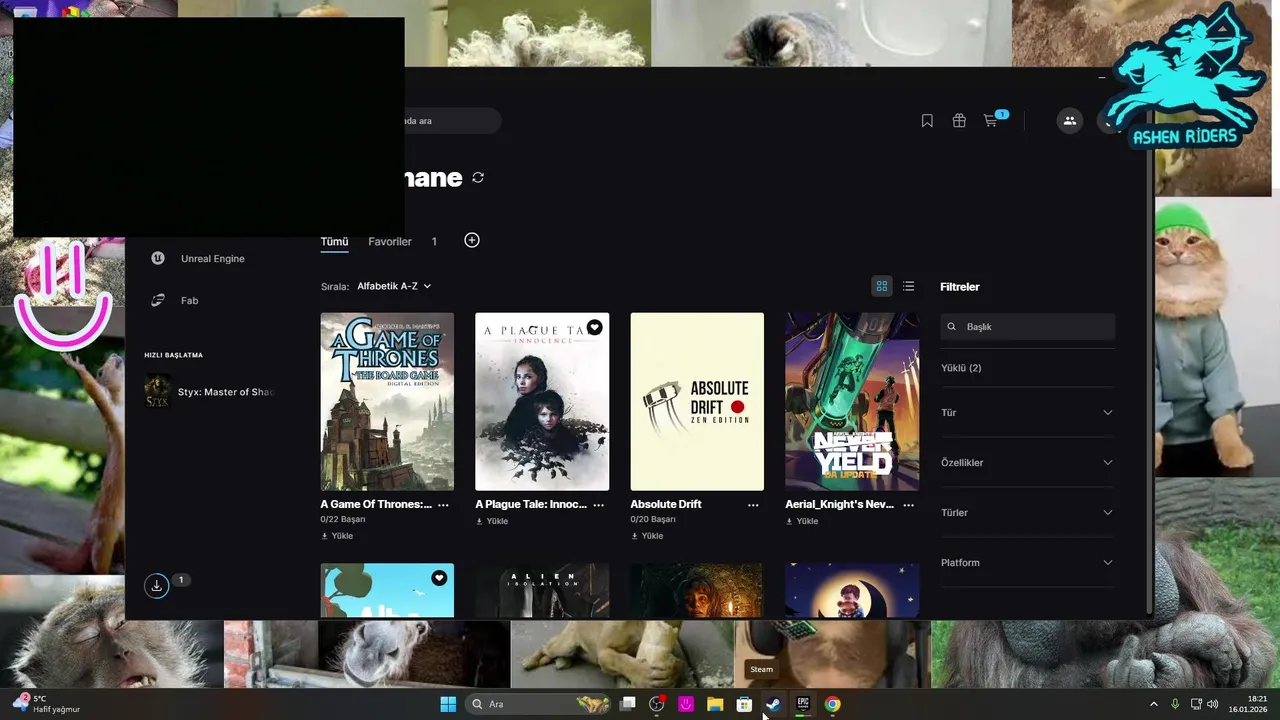The image size is (1280, 720).
Task: Click Yükle under Absolute Drift
Action: (x=647, y=536)
